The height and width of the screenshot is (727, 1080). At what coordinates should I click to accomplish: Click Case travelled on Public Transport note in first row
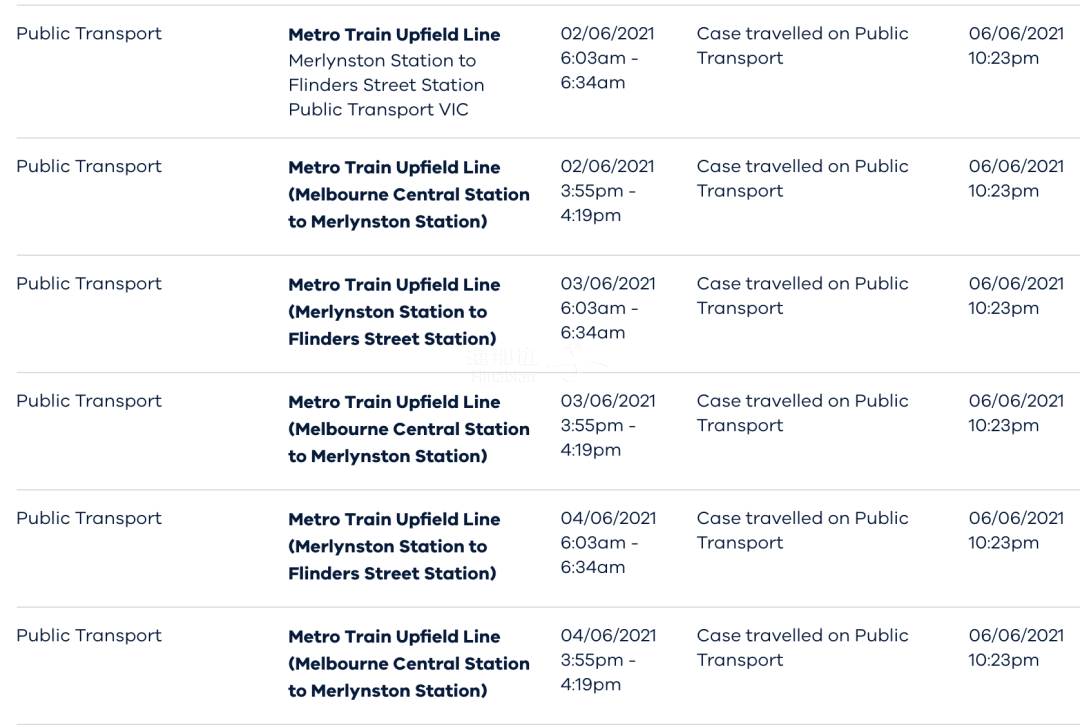coord(802,45)
